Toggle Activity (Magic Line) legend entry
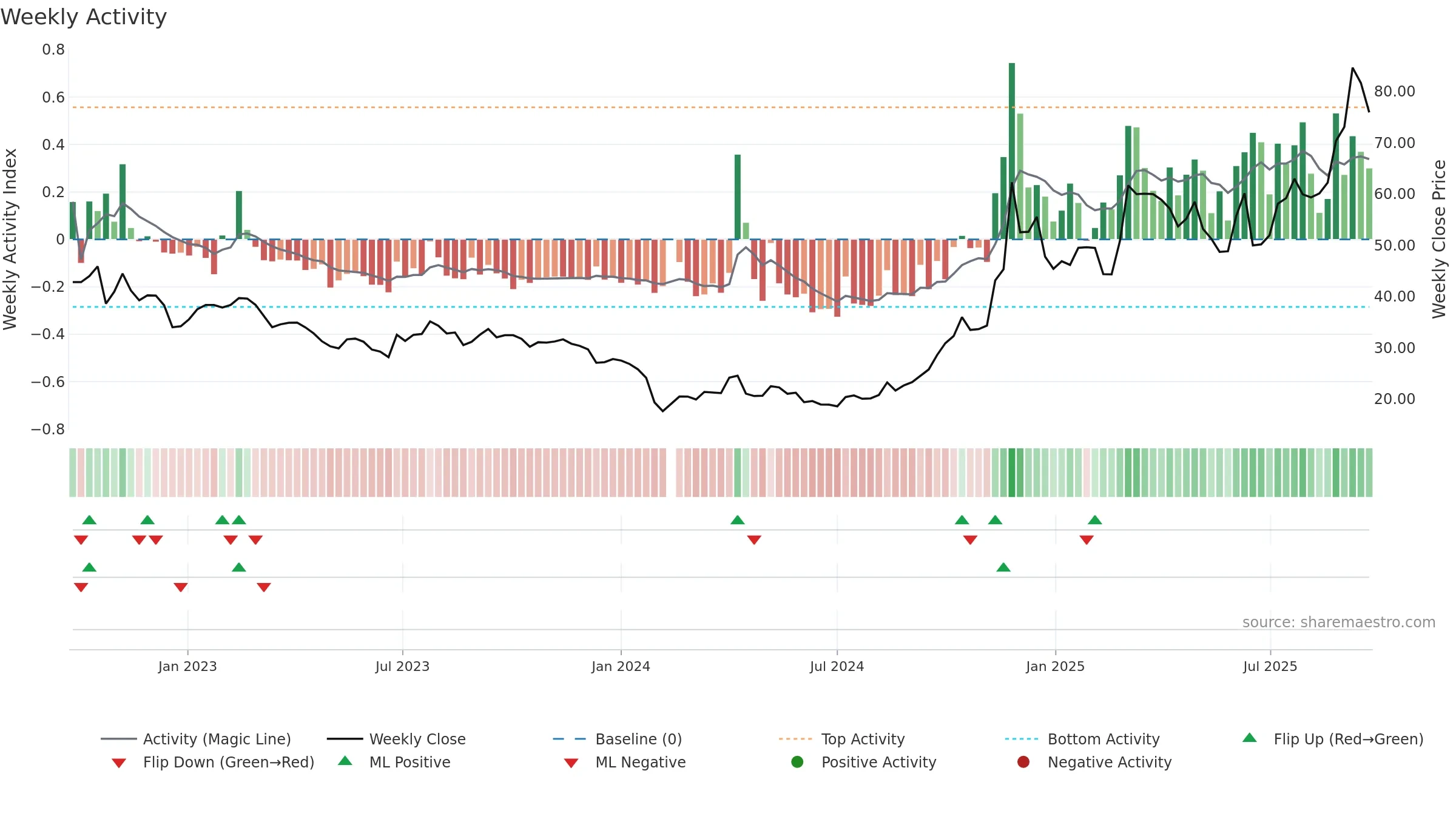The width and height of the screenshot is (1456, 819). click(x=196, y=739)
